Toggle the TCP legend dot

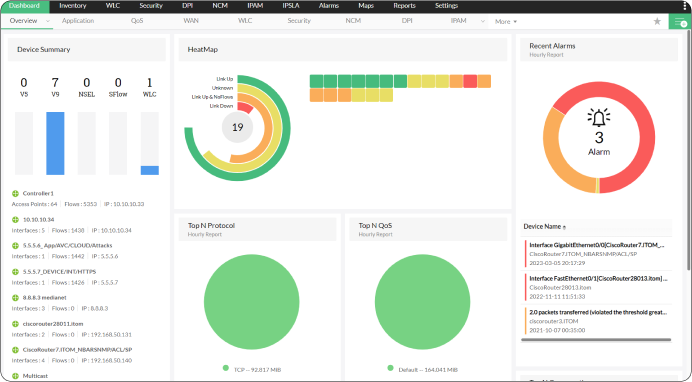coord(226,368)
